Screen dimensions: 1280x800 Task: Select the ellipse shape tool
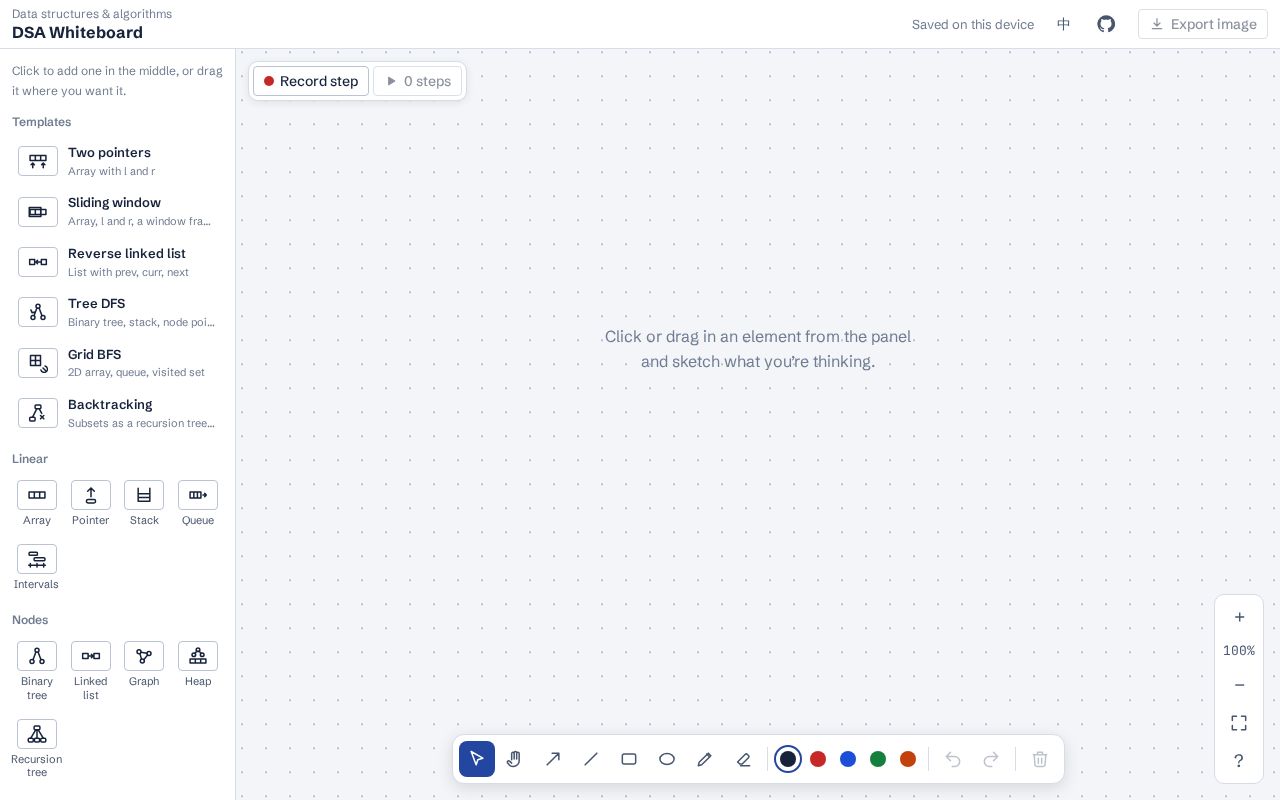(667, 759)
